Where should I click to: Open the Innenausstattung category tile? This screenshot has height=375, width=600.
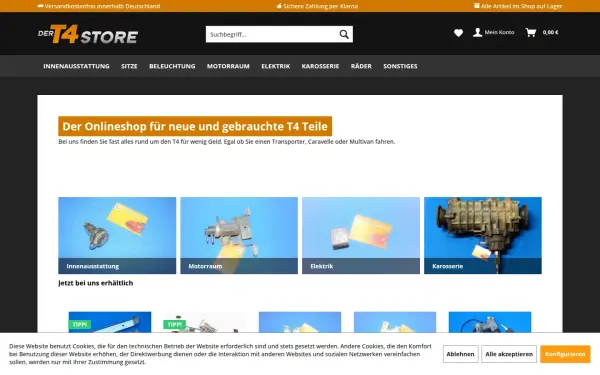click(117, 235)
